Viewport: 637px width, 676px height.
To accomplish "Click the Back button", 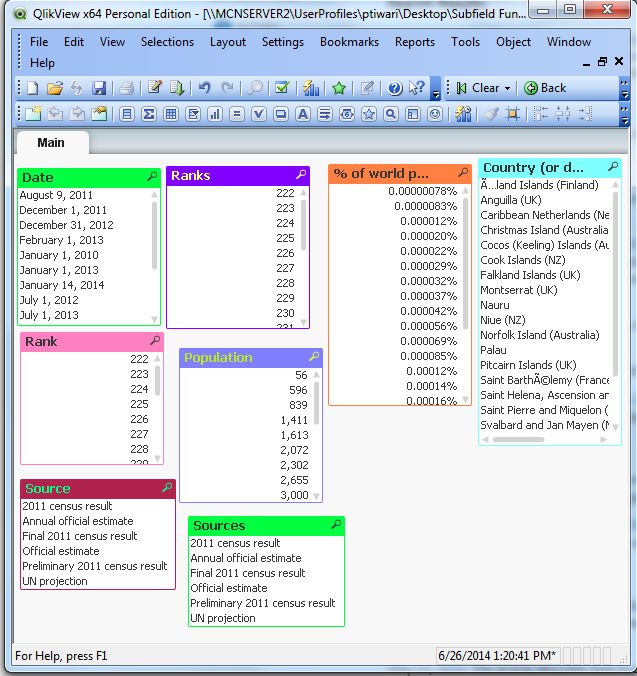I will pos(545,88).
